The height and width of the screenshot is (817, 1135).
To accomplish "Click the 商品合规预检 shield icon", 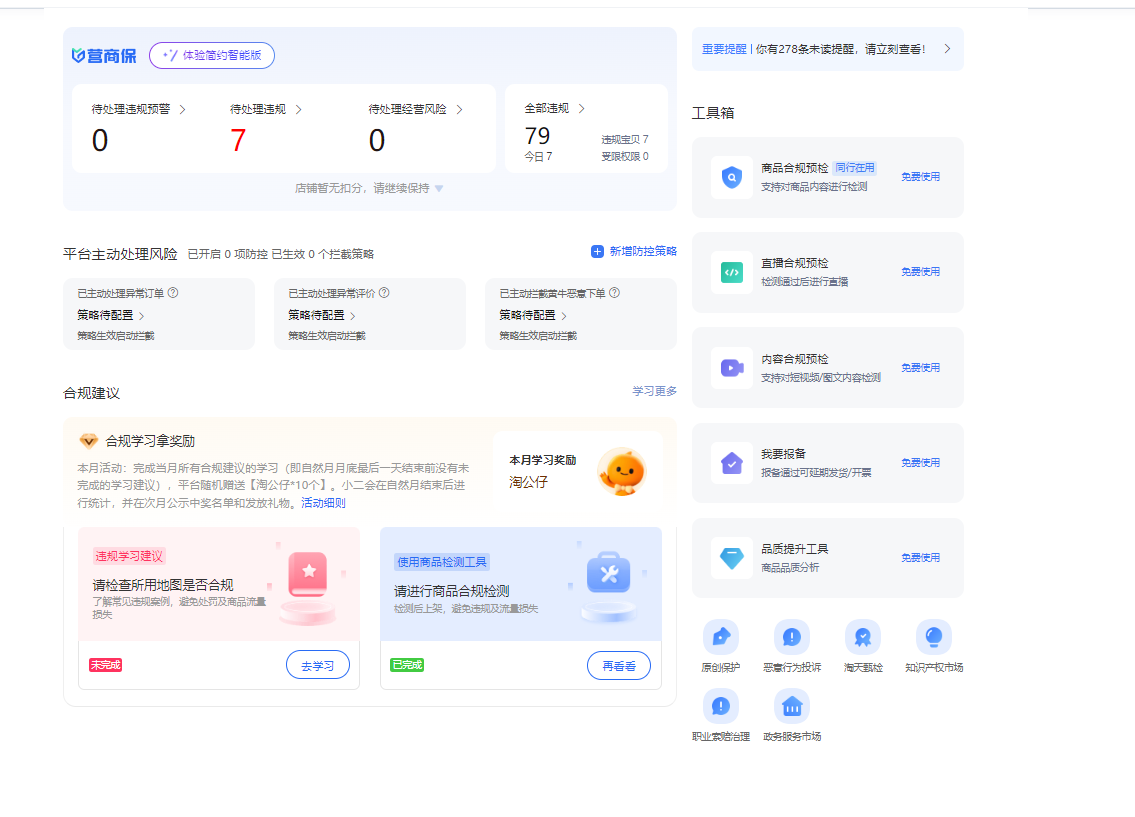I will pos(732,177).
